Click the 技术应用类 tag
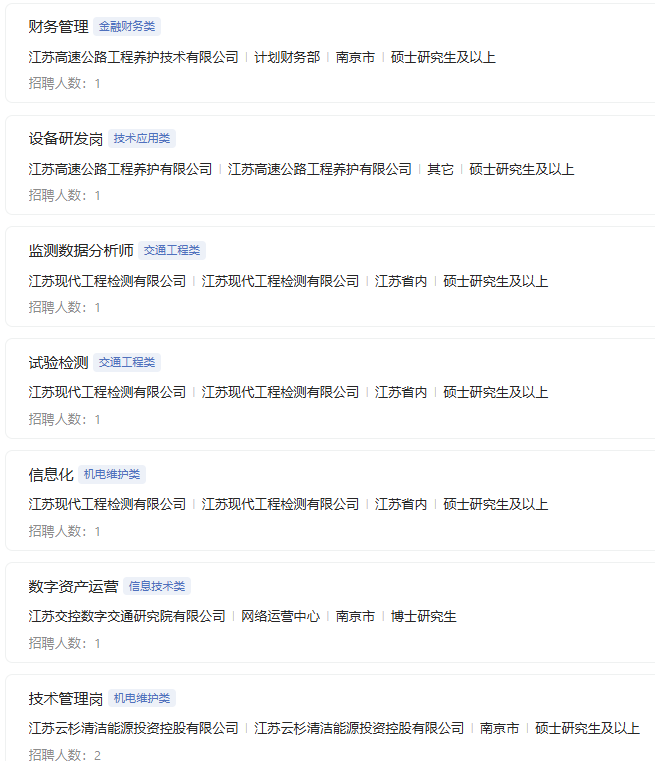655x761 pixels. (142, 138)
